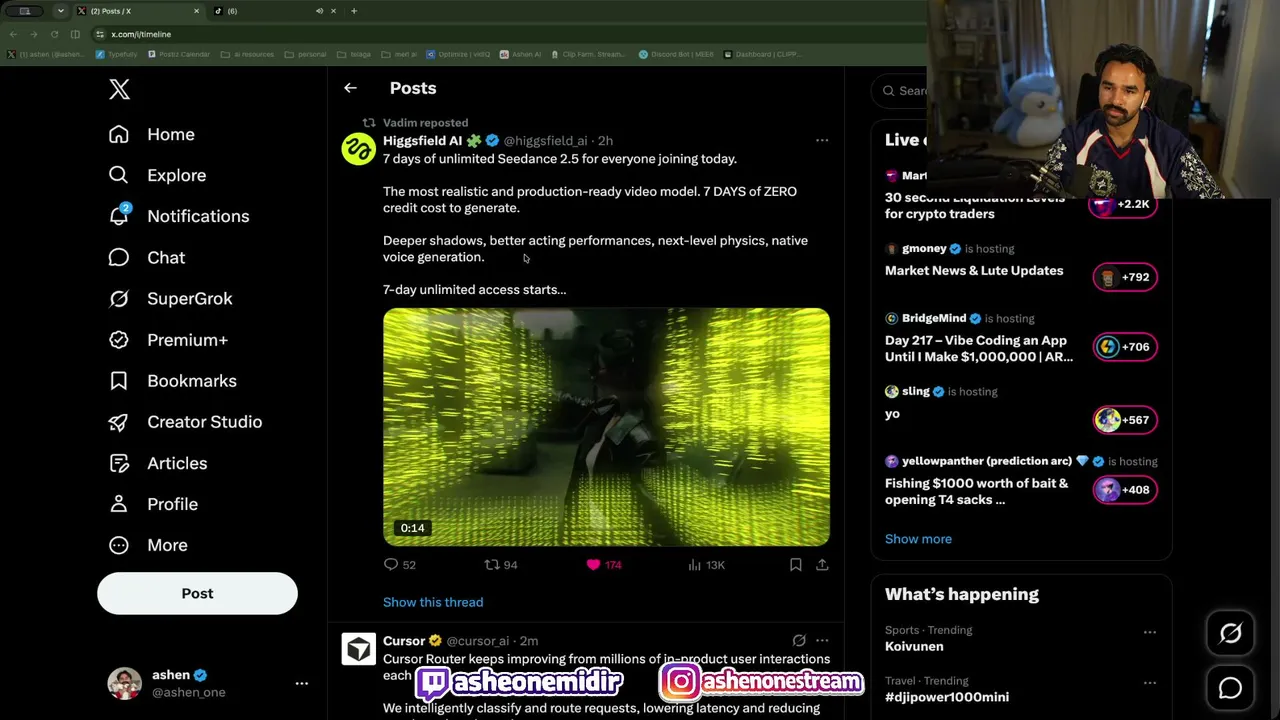The image size is (1280, 720).
Task: Open the ashen account avatar
Action: 124,683
